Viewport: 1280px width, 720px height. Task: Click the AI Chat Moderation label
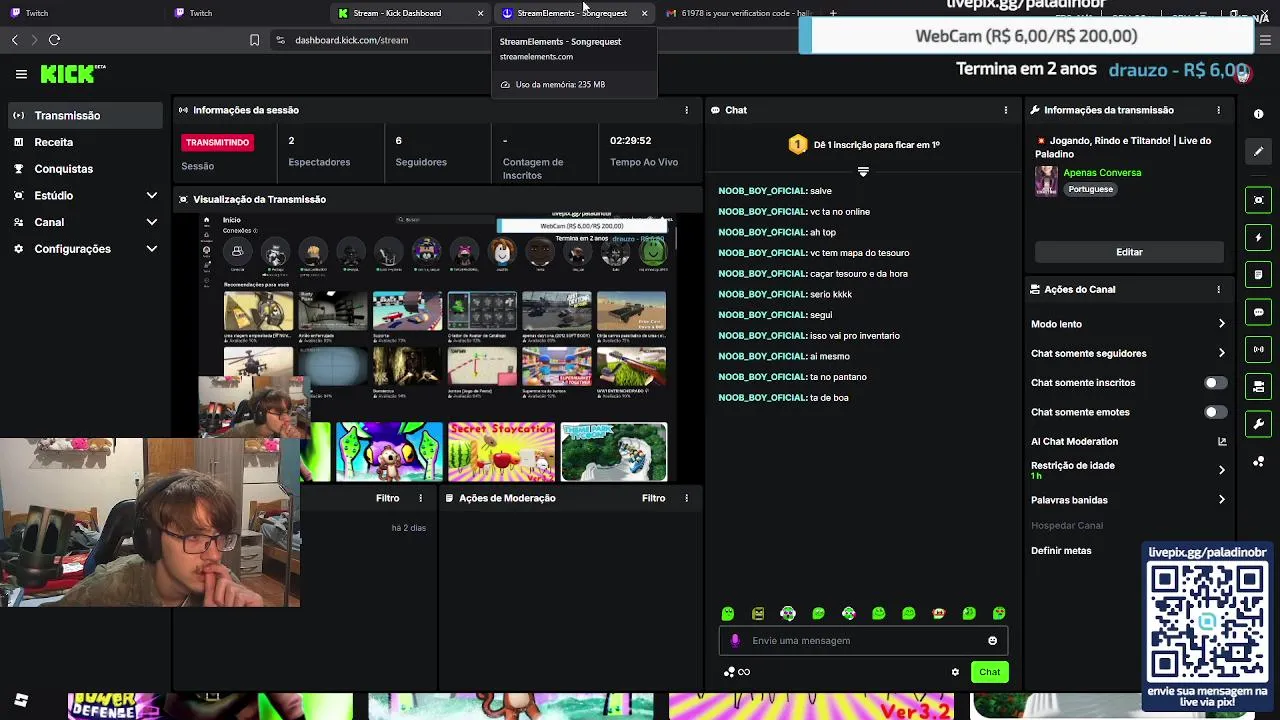coord(1074,441)
